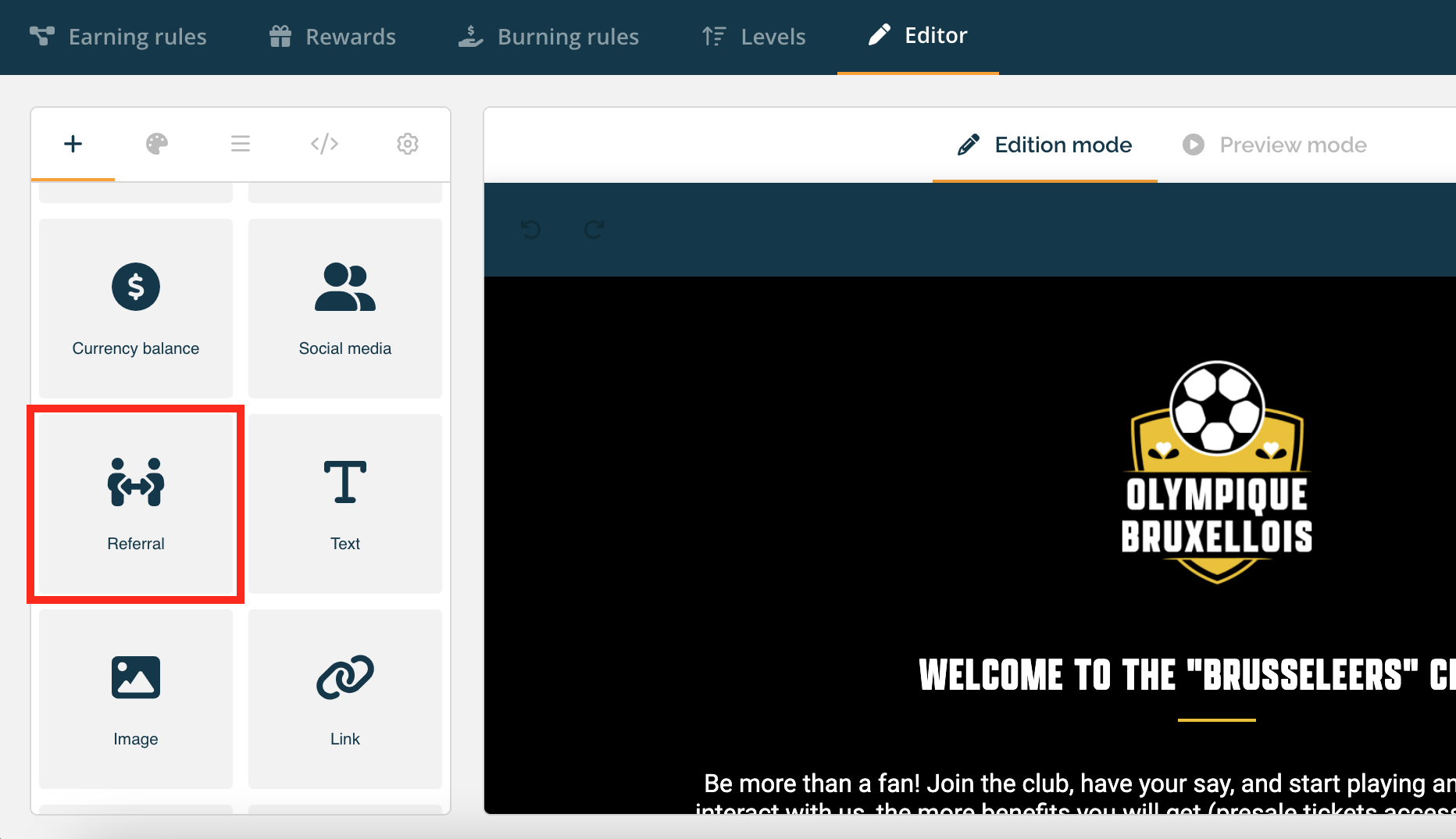
Task: Open the Earning rules tab
Action: click(x=118, y=37)
